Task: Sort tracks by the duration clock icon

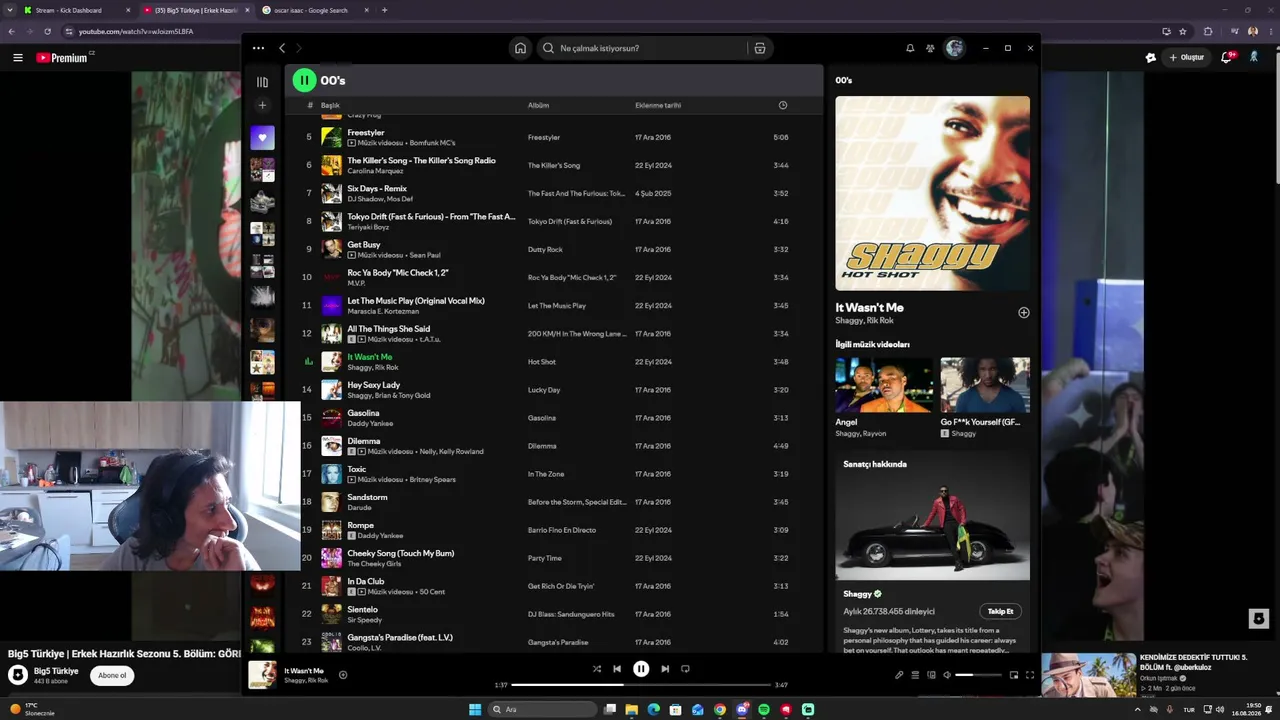Action: tap(783, 105)
